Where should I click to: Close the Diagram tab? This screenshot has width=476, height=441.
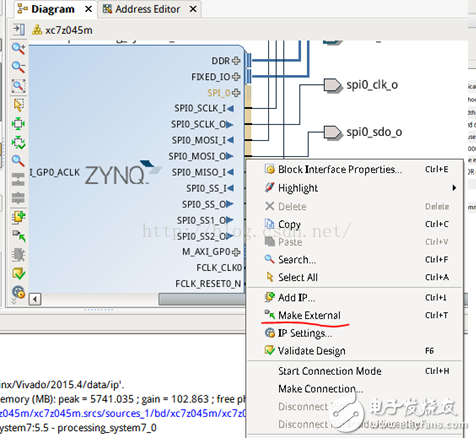click(x=89, y=9)
